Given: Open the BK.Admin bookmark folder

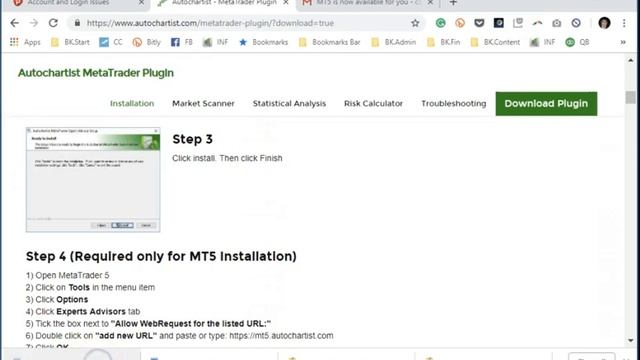Looking at the screenshot, I should pos(393,42).
